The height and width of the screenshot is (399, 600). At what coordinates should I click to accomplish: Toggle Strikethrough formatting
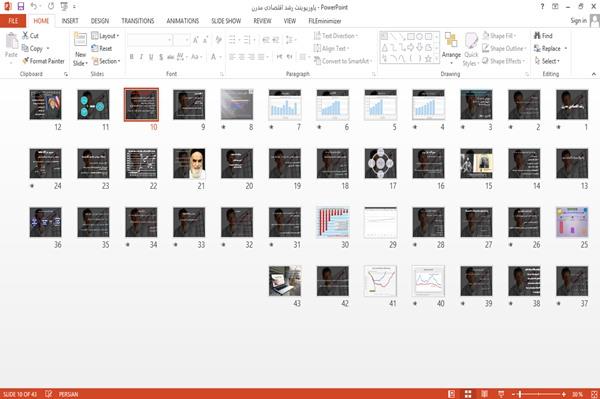click(170, 57)
